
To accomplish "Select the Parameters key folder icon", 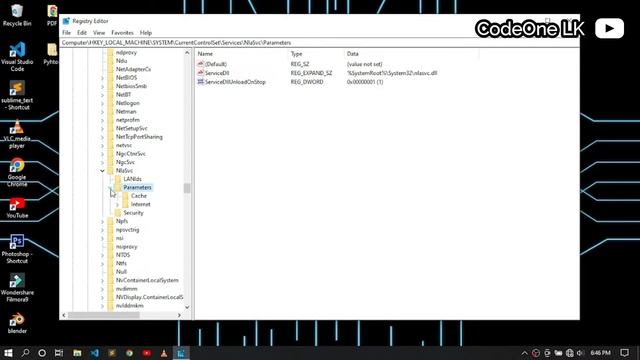I will (x=118, y=187).
